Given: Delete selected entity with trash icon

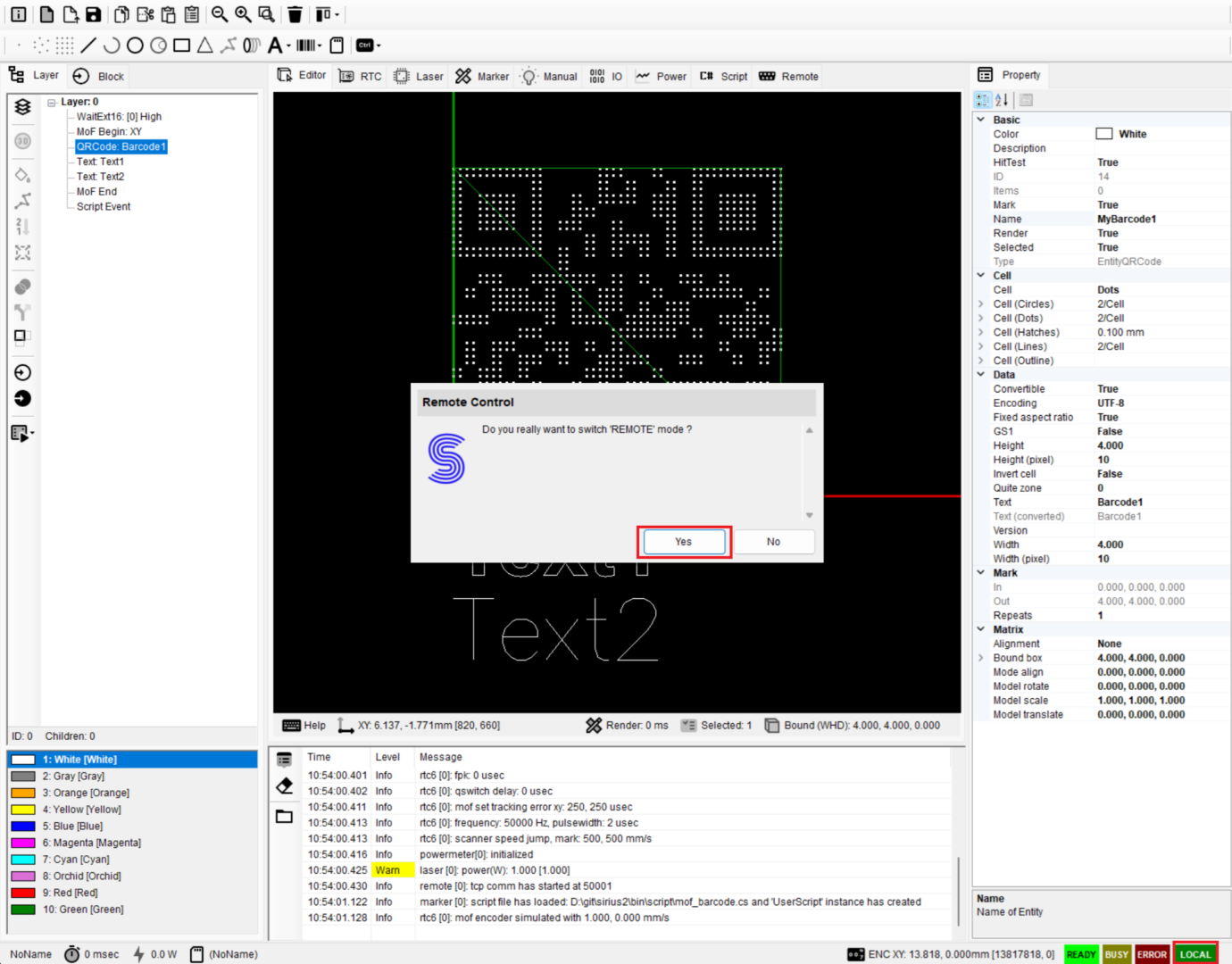Looking at the screenshot, I should [295, 14].
